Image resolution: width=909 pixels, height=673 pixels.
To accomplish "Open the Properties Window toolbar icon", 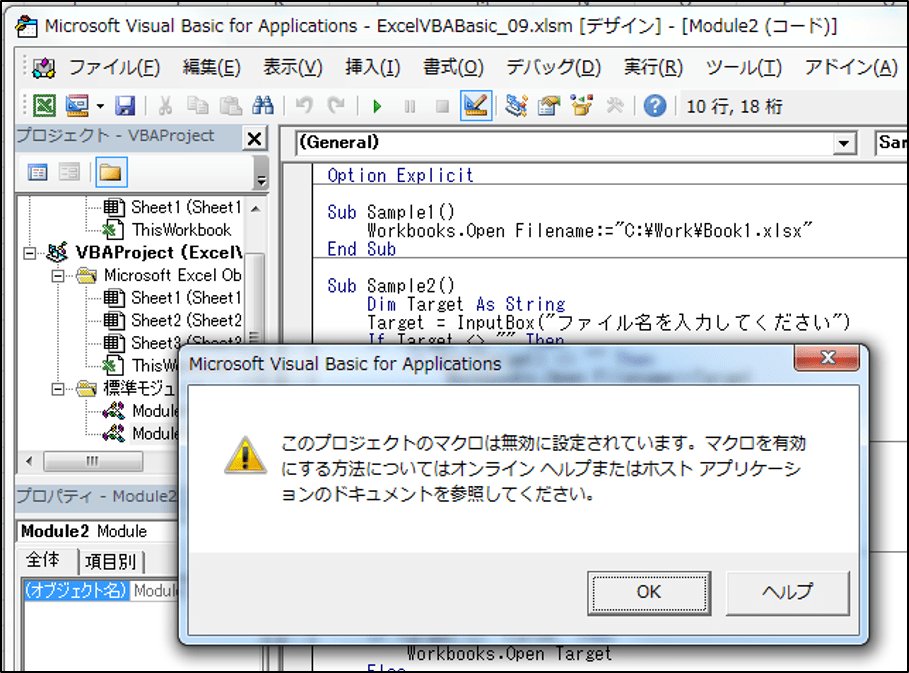I will tap(548, 106).
